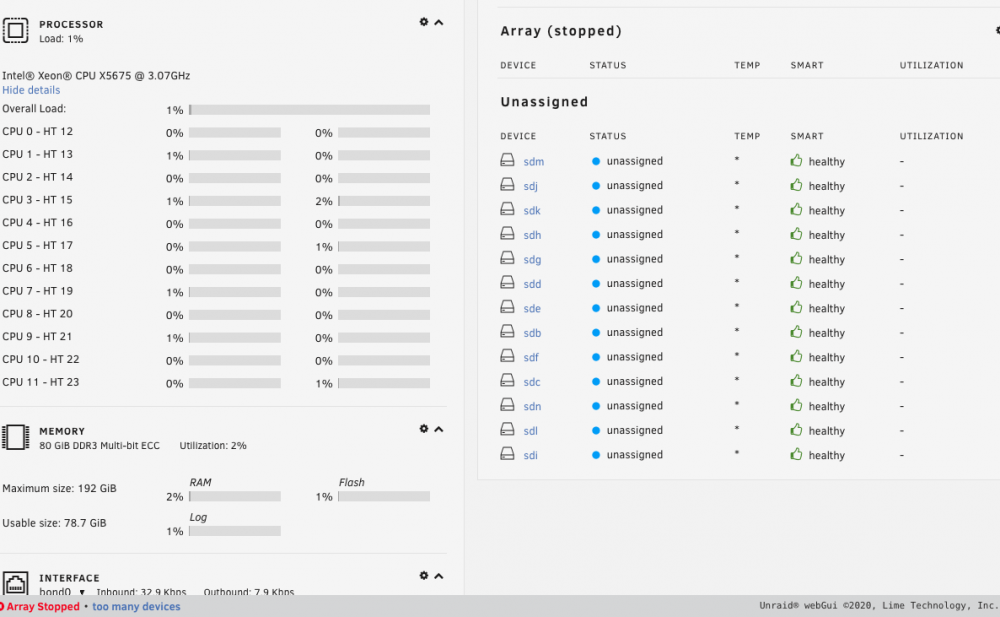The image size is (1000, 617).
Task: Open Interface settings gear
Action: (x=423, y=576)
